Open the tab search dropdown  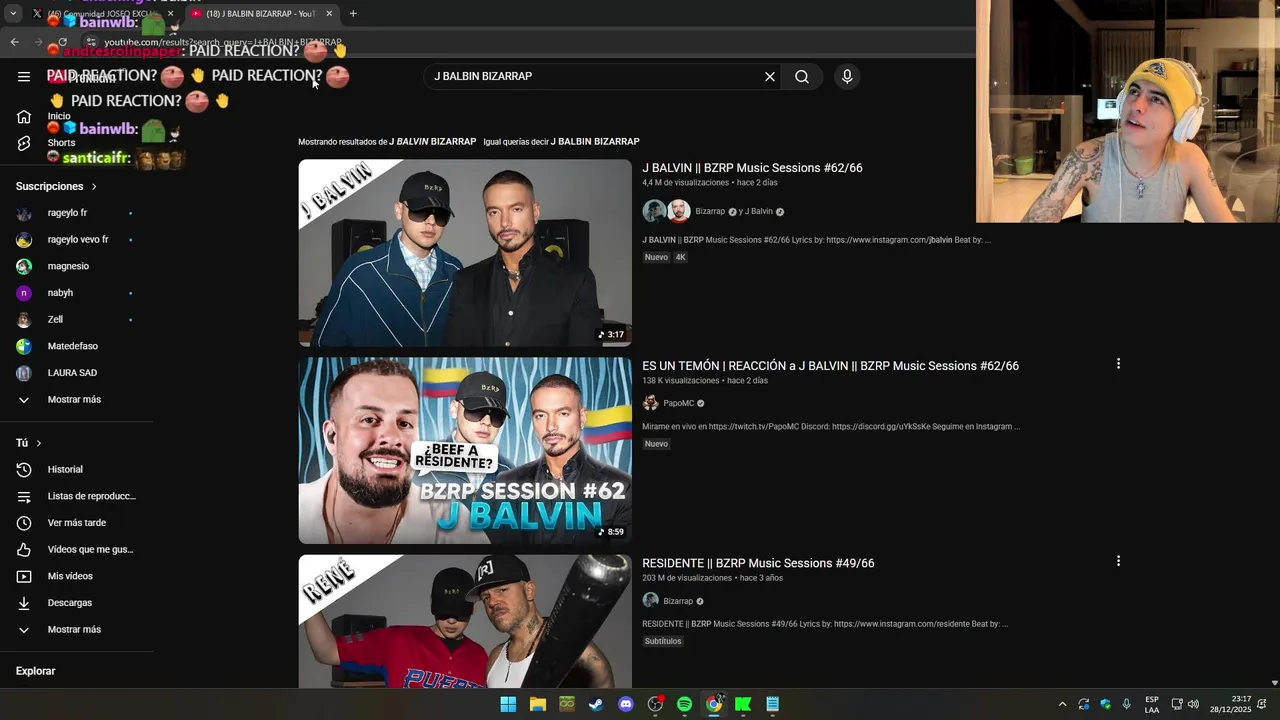(13, 14)
